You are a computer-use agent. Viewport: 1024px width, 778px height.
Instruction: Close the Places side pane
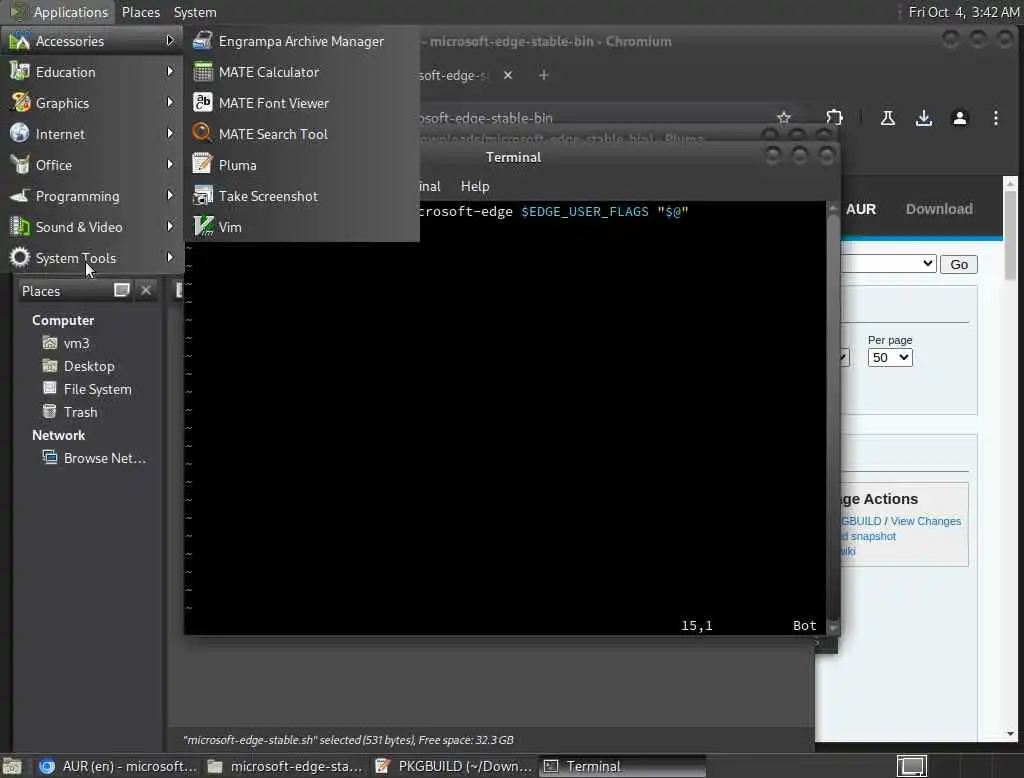coord(146,290)
